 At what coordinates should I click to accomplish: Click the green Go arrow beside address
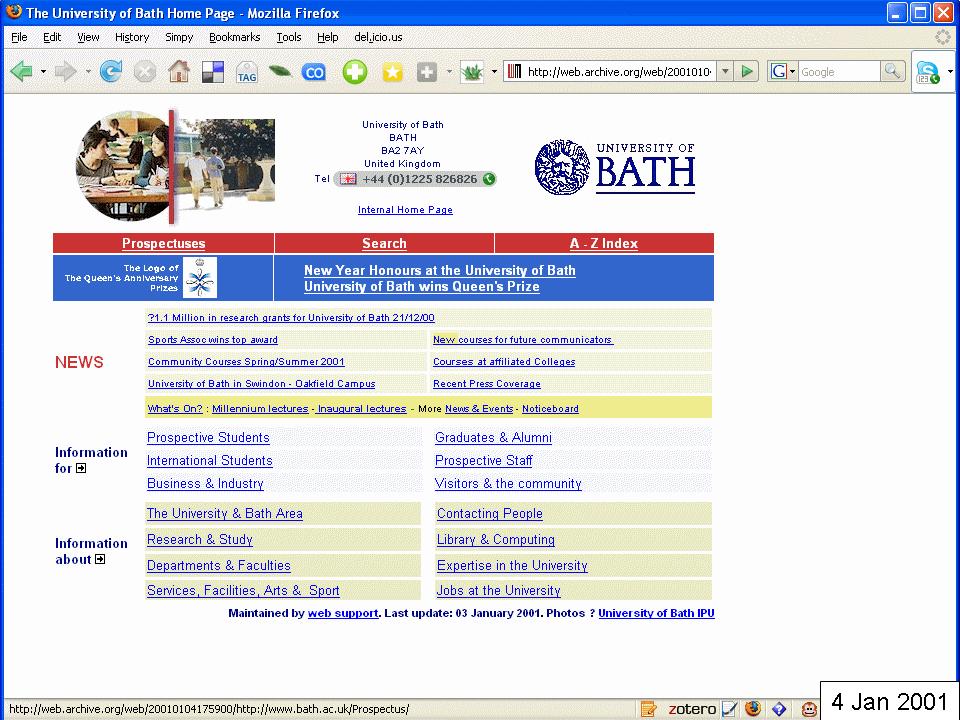click(x=747, y=72)
